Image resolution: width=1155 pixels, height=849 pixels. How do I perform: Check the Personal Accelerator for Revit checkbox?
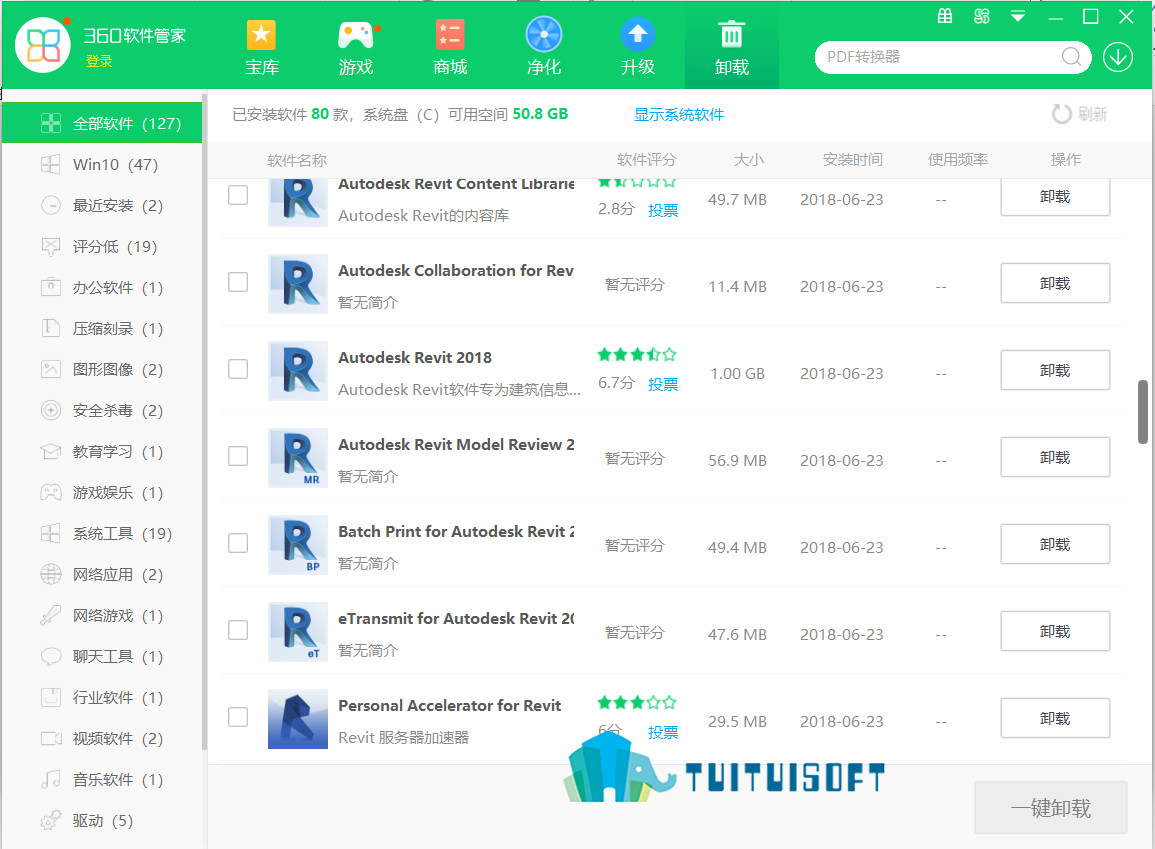click(x=238, y=716)
